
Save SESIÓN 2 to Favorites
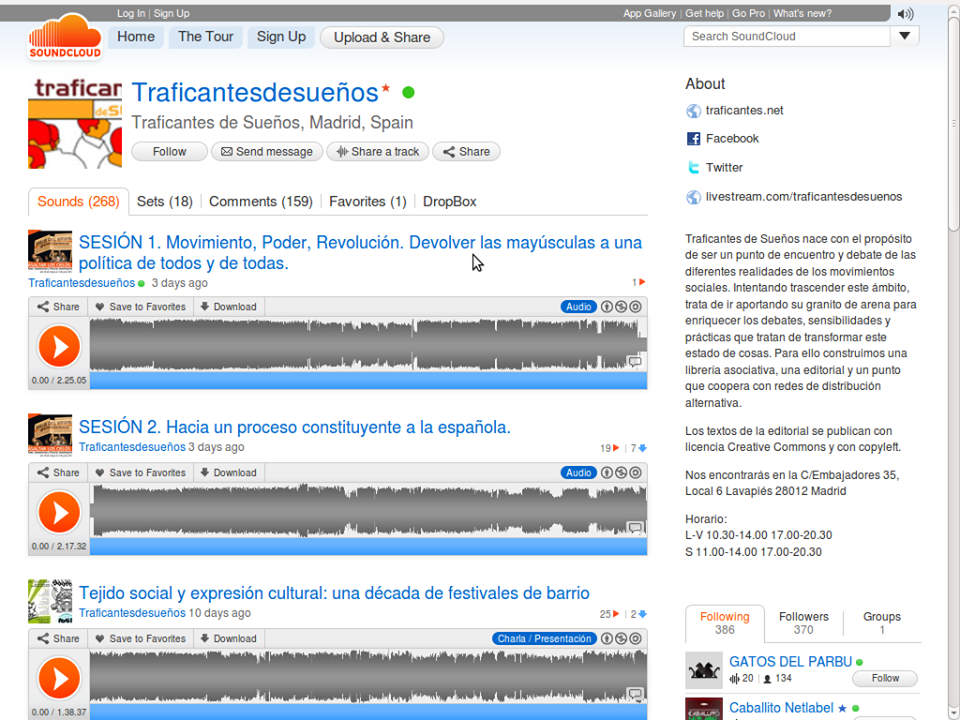point(141,473)
